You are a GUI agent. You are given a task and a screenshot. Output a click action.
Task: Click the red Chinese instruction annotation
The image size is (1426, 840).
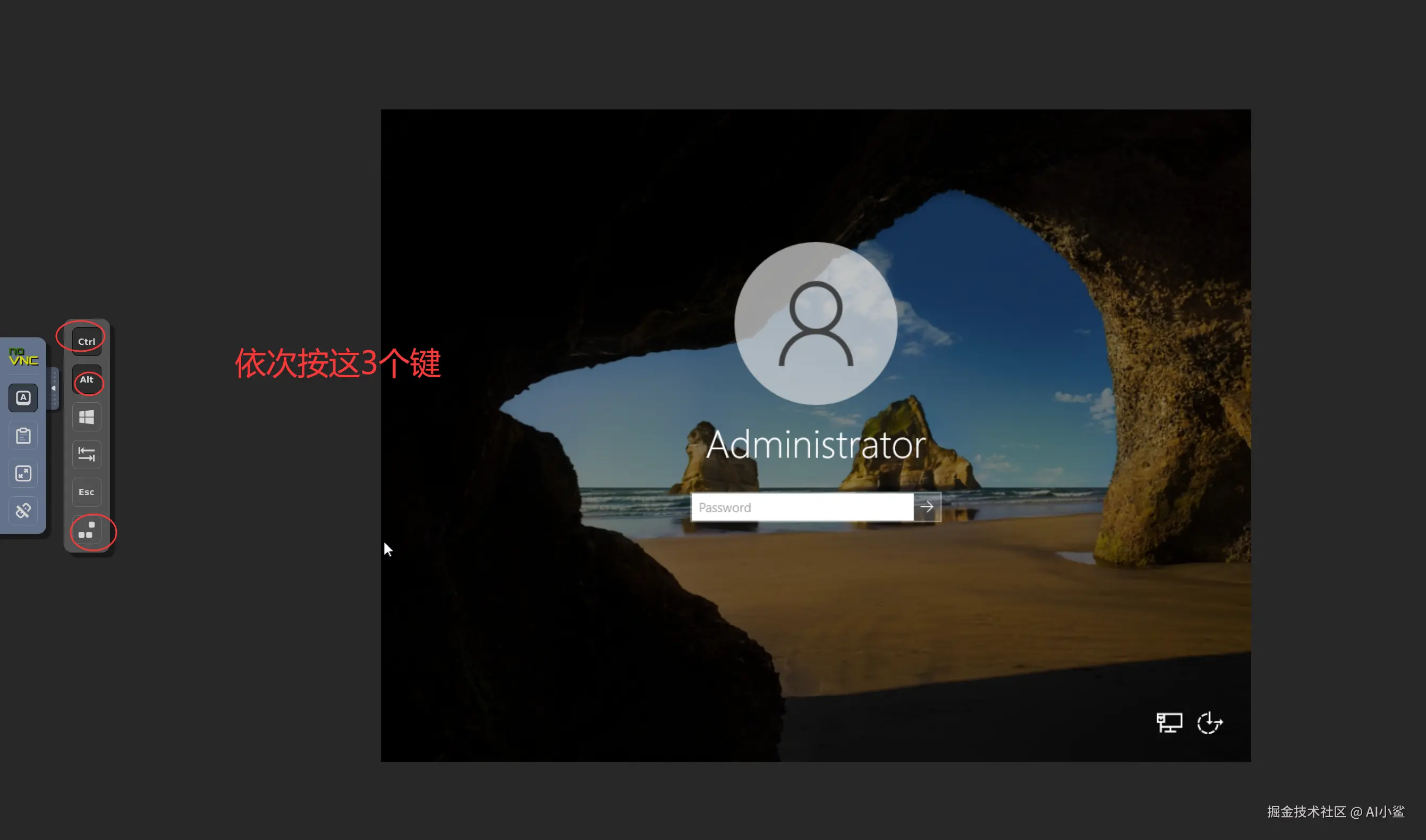(338, 363)
